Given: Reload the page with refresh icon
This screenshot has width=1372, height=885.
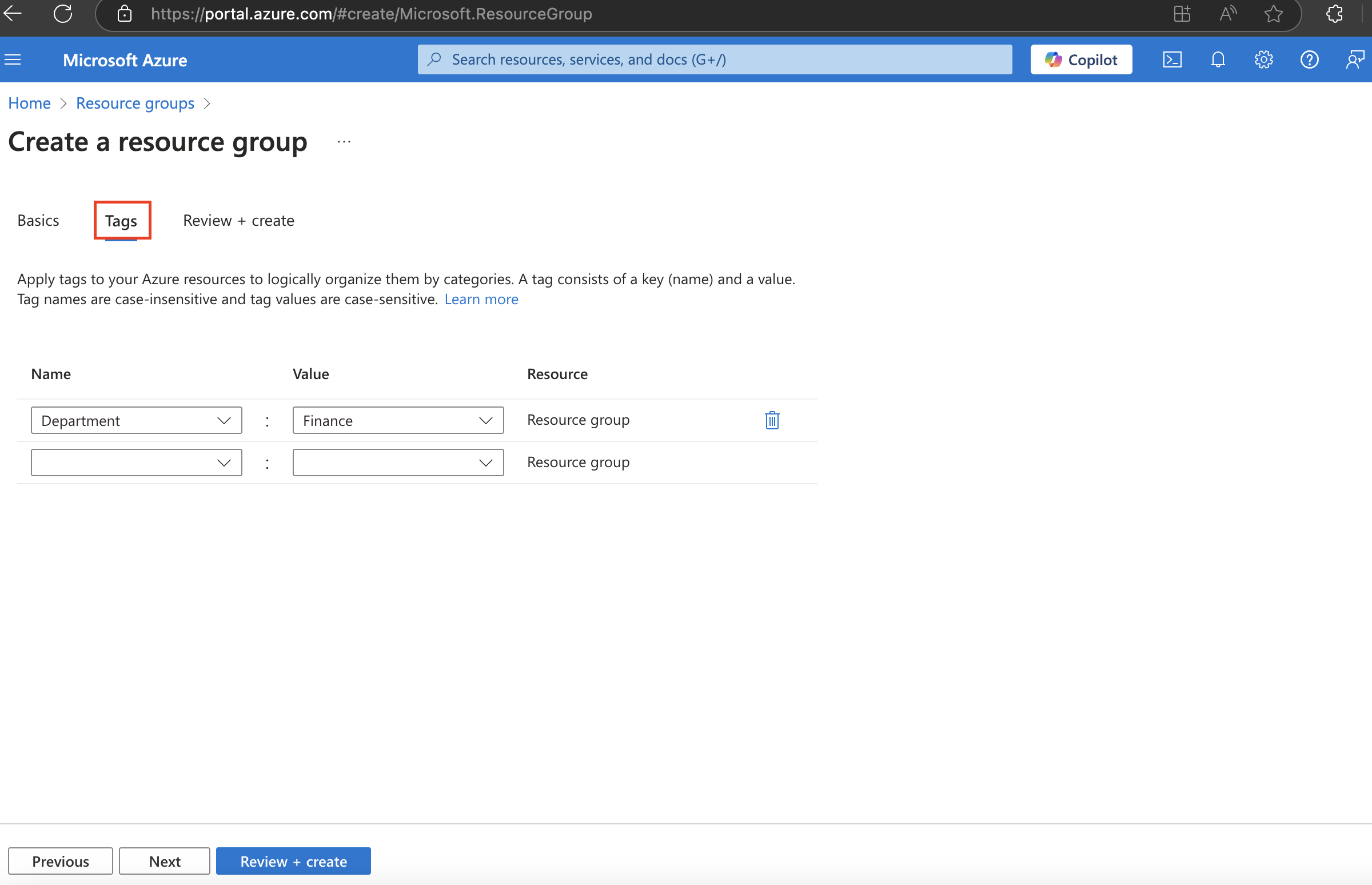Looking at the screenshot, I should [x=63, y=13].
